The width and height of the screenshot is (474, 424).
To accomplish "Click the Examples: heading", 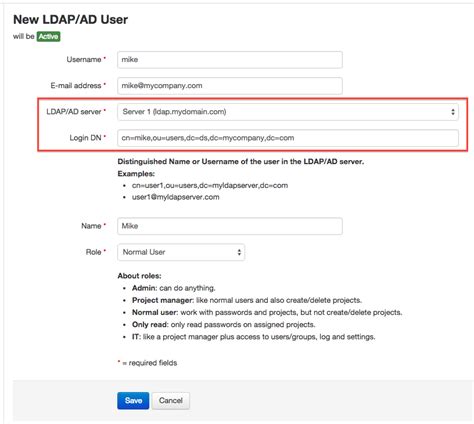I will click(x=136, y=174).
